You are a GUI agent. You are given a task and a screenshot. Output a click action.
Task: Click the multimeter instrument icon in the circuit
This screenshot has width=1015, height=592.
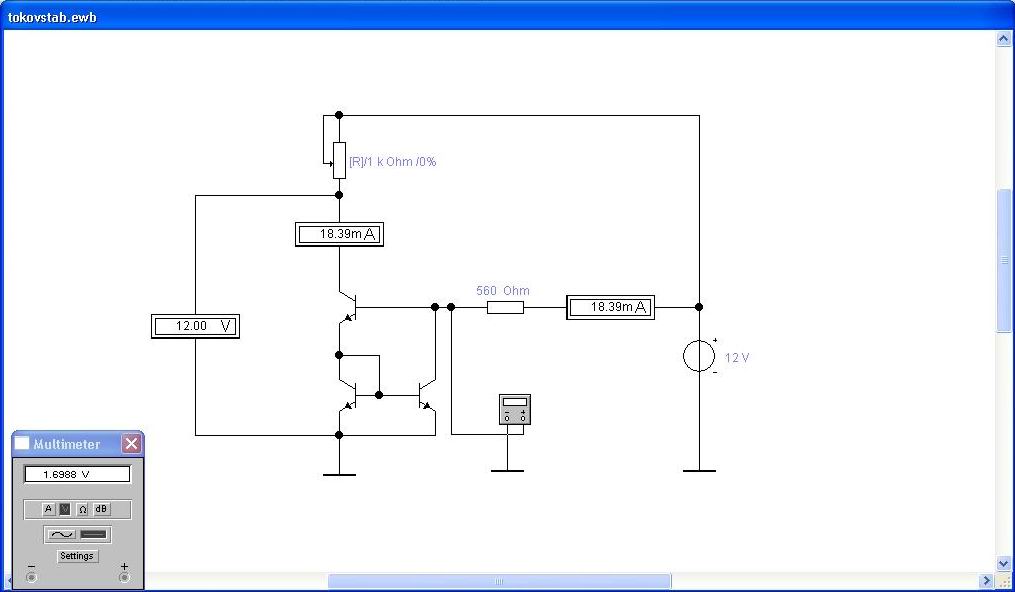point(514,409)
